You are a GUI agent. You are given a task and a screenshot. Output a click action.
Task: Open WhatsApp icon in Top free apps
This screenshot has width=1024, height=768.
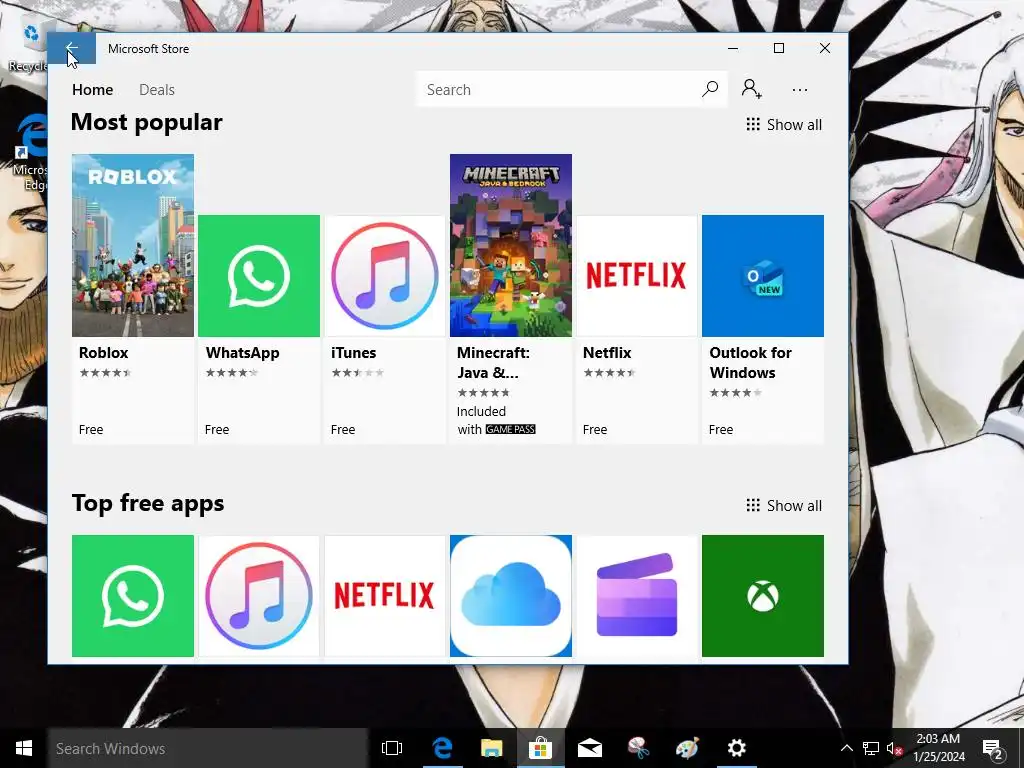tap(133, 596)
